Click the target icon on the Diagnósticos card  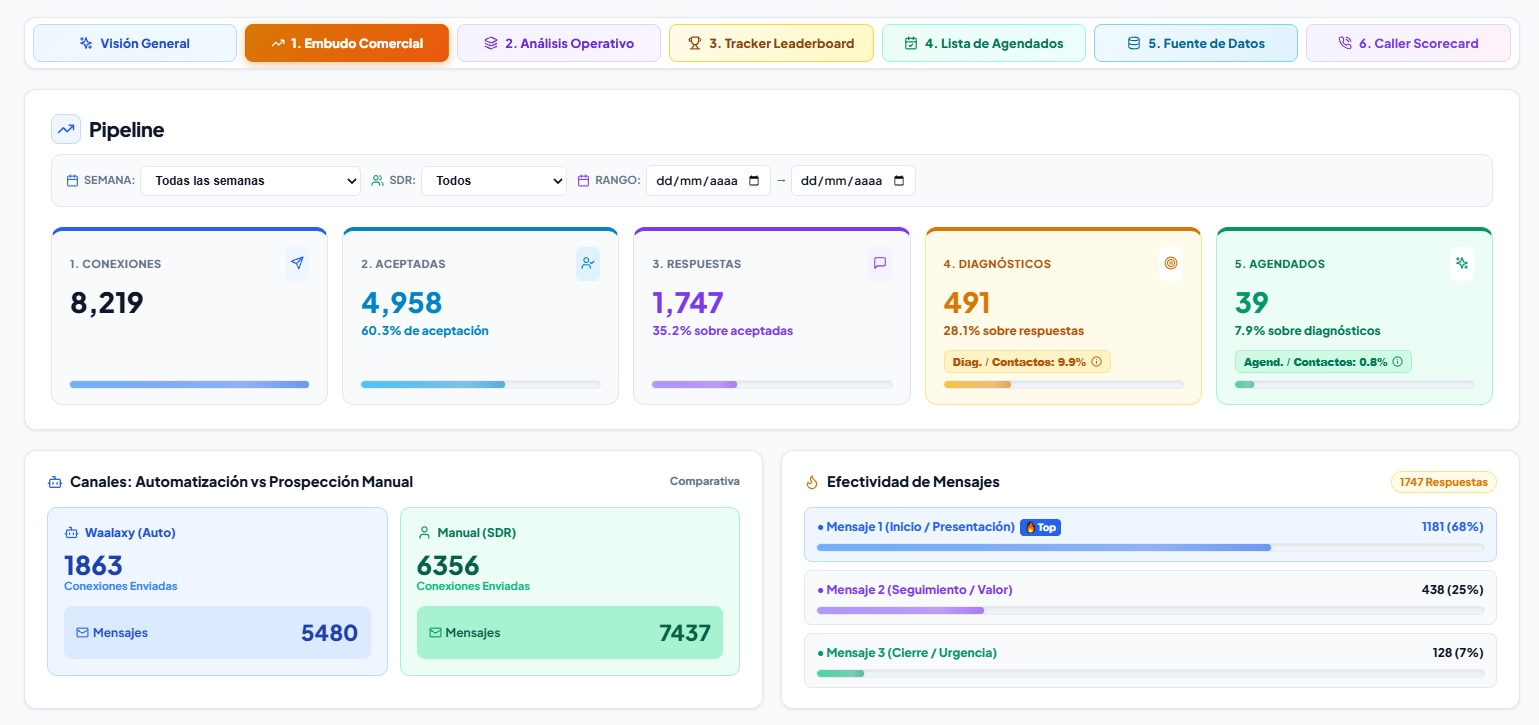[1171, 263]
